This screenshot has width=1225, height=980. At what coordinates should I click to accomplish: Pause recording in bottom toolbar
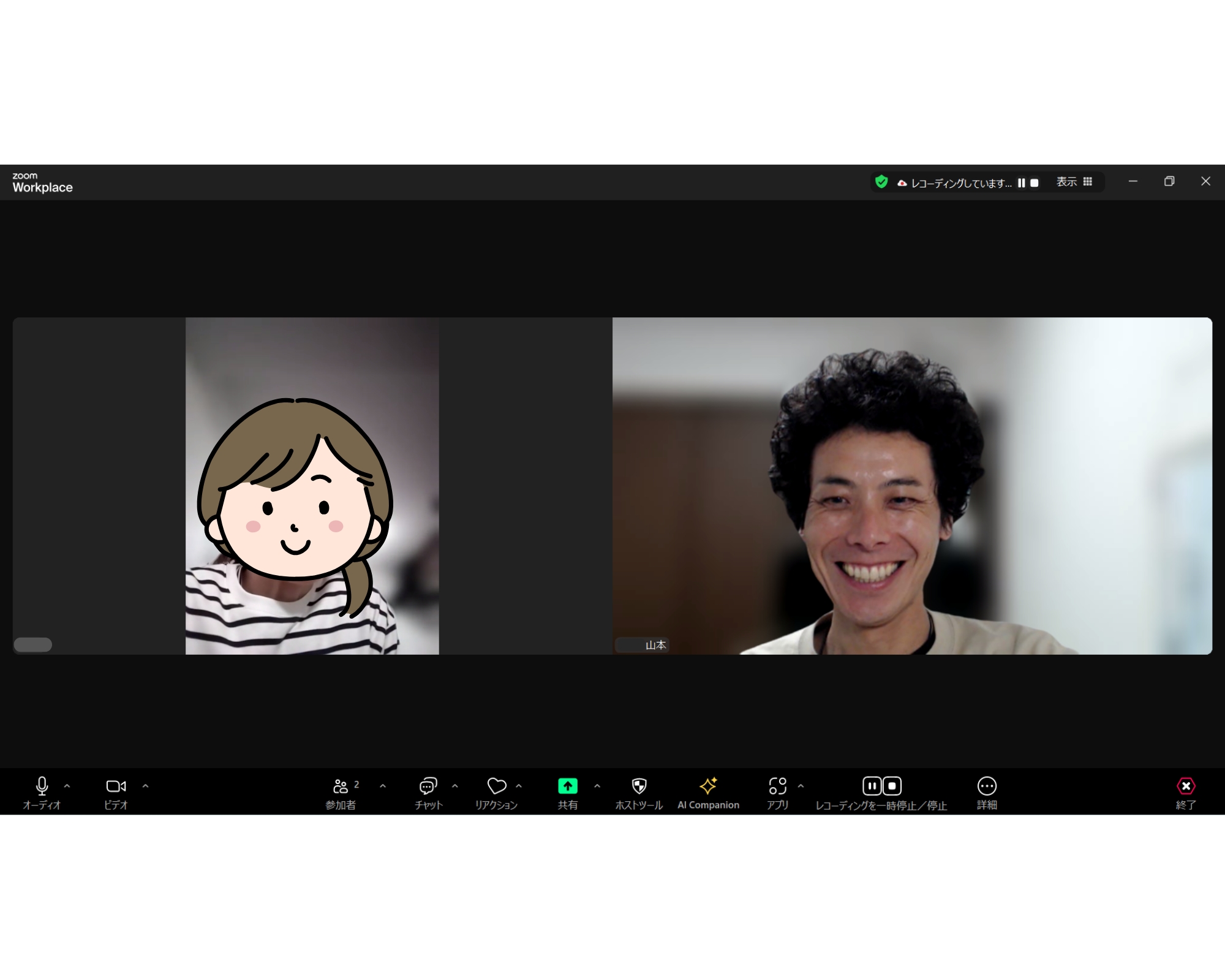pos(872,786)
